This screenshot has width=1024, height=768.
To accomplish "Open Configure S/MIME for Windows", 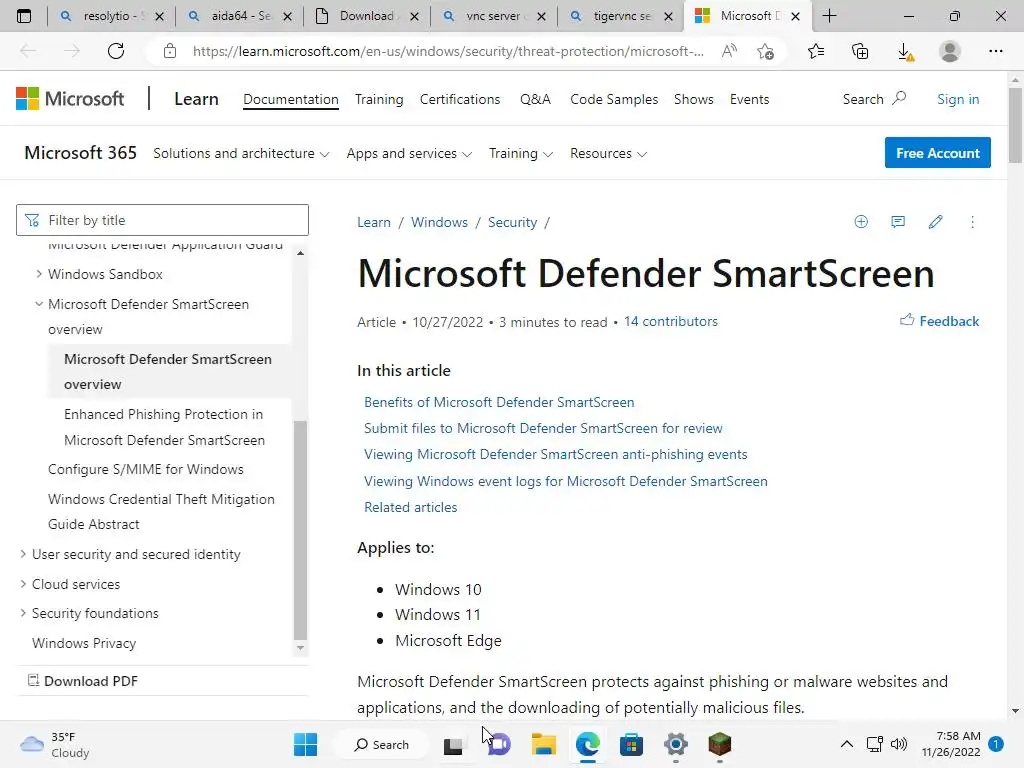I will 146,470.
